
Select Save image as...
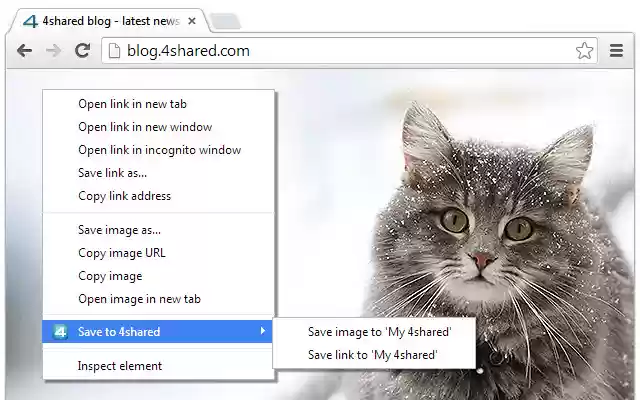coord(158,230)
